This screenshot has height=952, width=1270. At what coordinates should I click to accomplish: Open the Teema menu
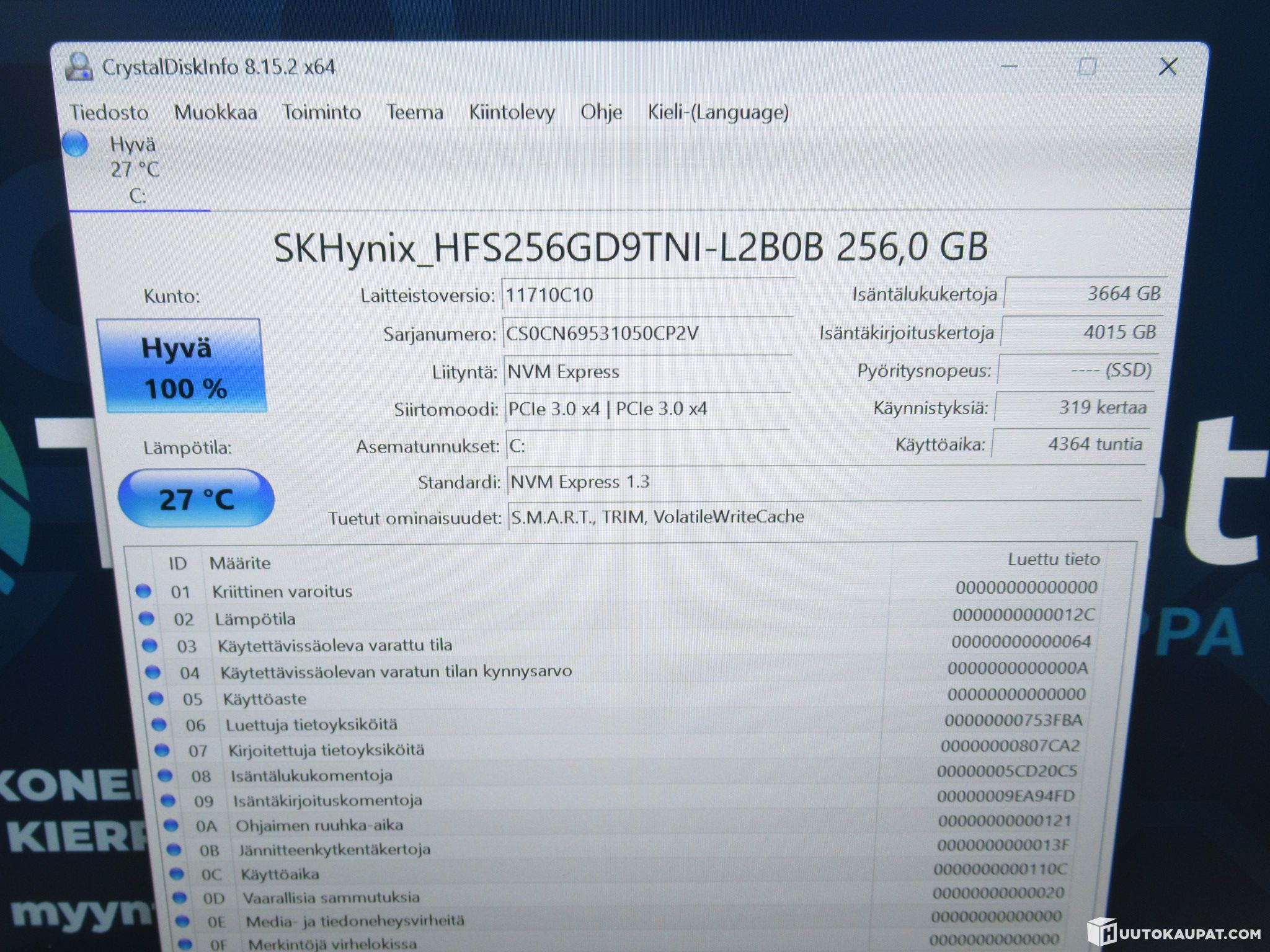pyautogui.click(x=414, y=112)
